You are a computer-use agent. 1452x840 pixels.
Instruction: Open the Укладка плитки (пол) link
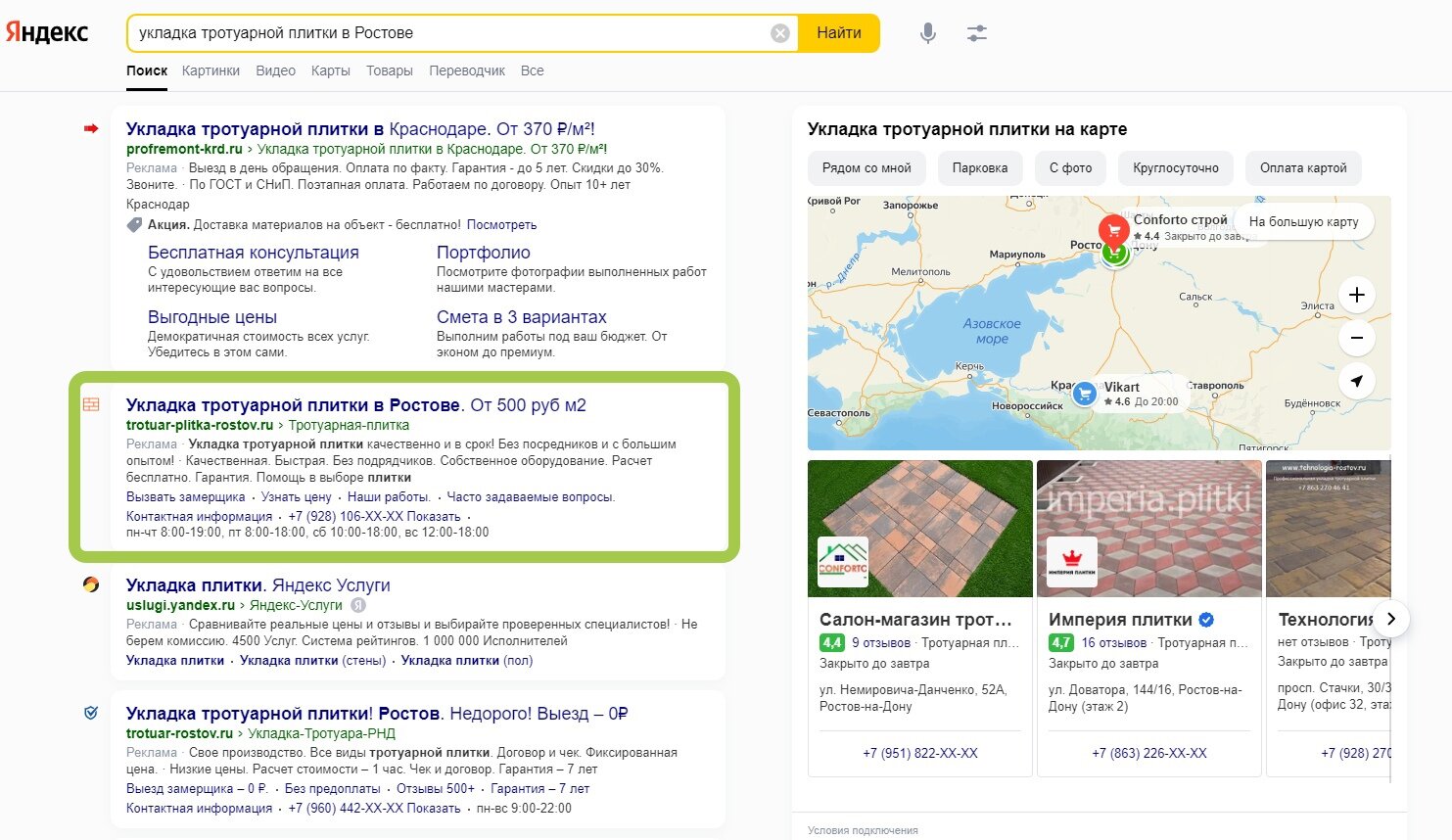(467, 661)
